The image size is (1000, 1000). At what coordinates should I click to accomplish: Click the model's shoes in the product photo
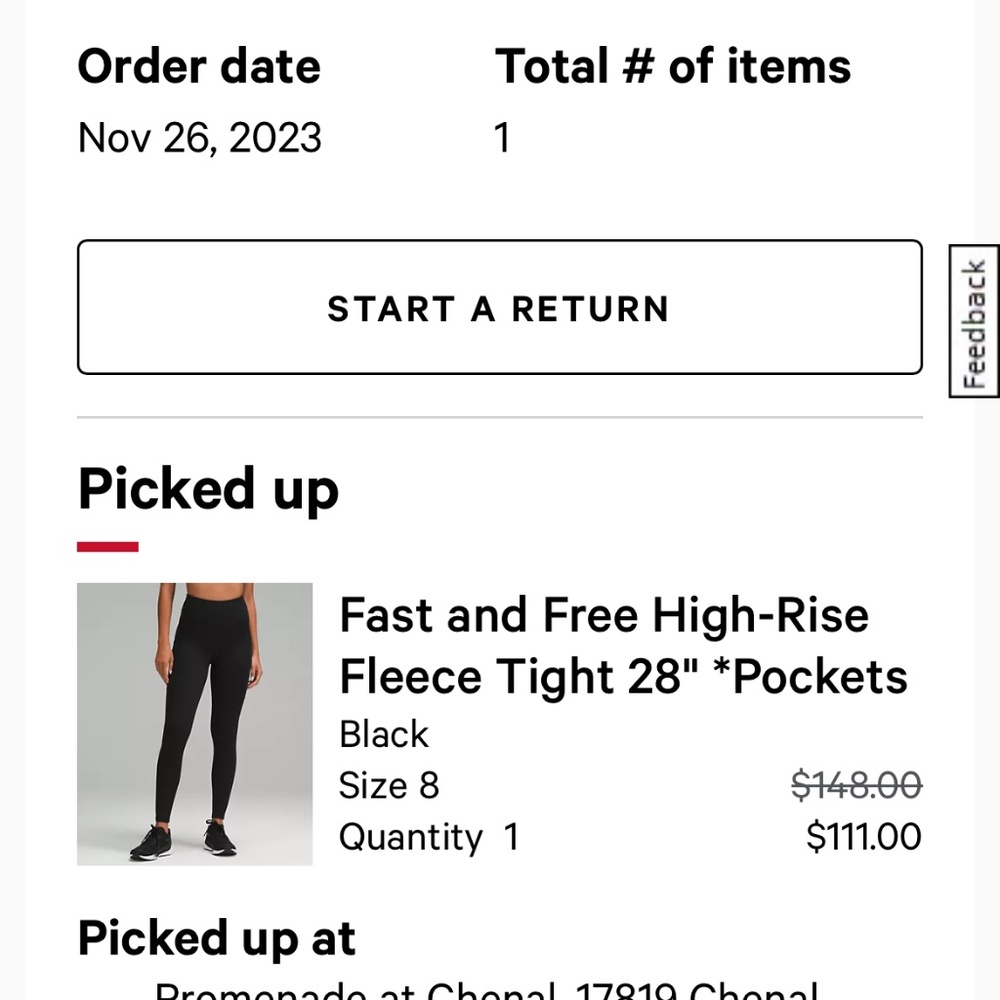pos(185,845)
